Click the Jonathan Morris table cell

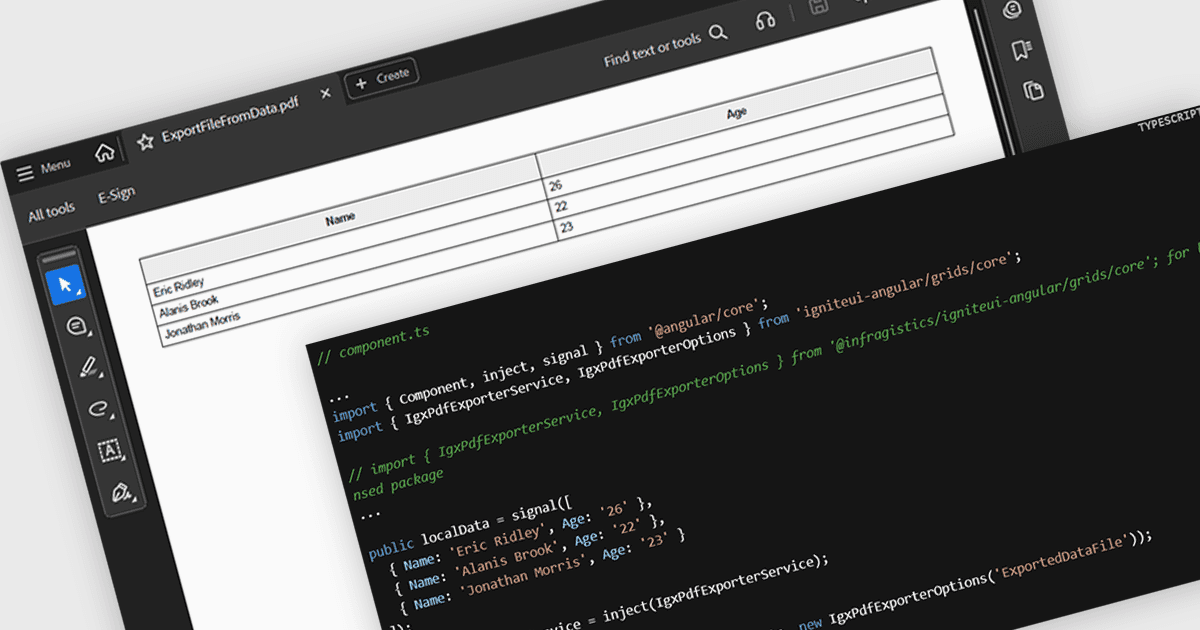pyautogui.click(x=200, y=325)
